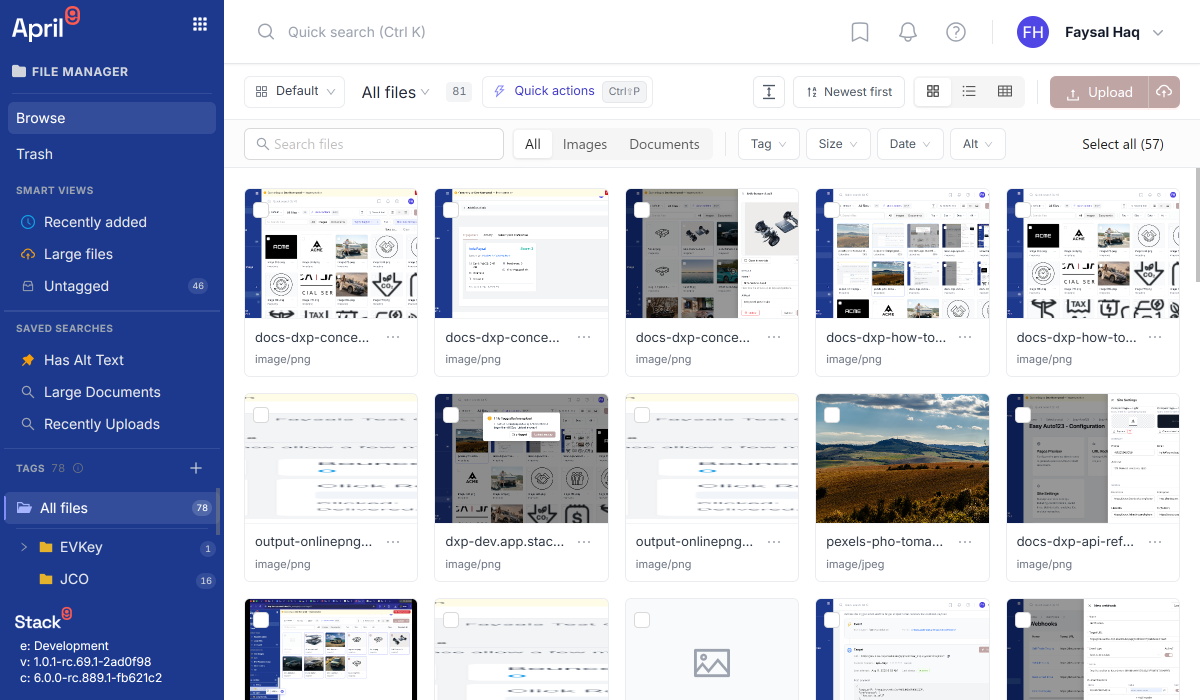Image resolution: width=1200 pixels, height=700 pixels.
Task: Click the Upload button
Action: click(1099, 92)
